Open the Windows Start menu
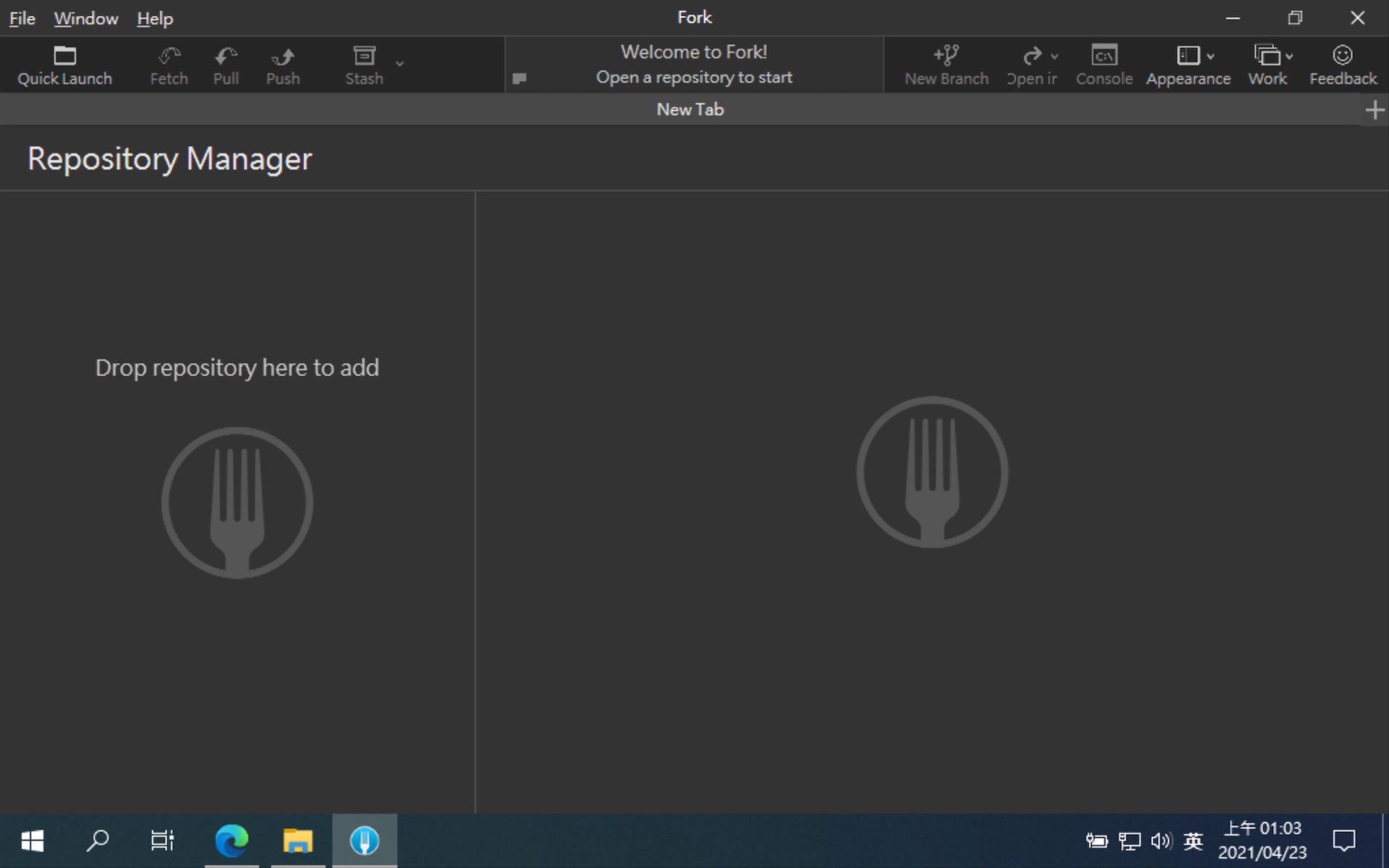 33,841
